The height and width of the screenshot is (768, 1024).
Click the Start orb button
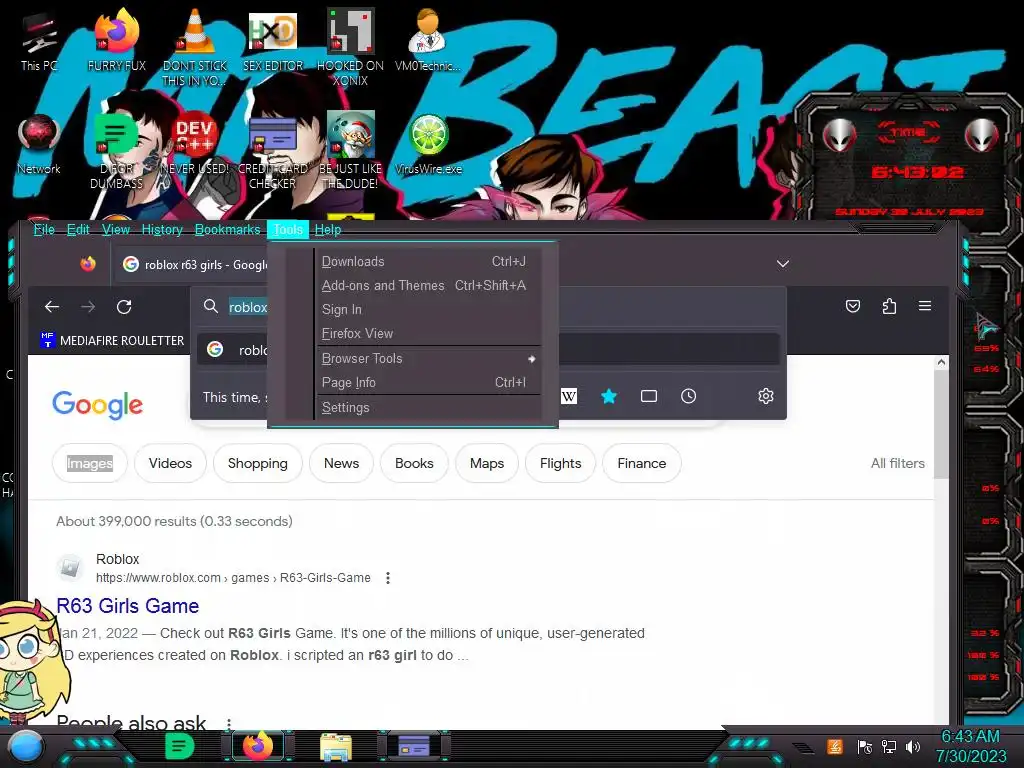pyautogui.click(x=25, y=746)
